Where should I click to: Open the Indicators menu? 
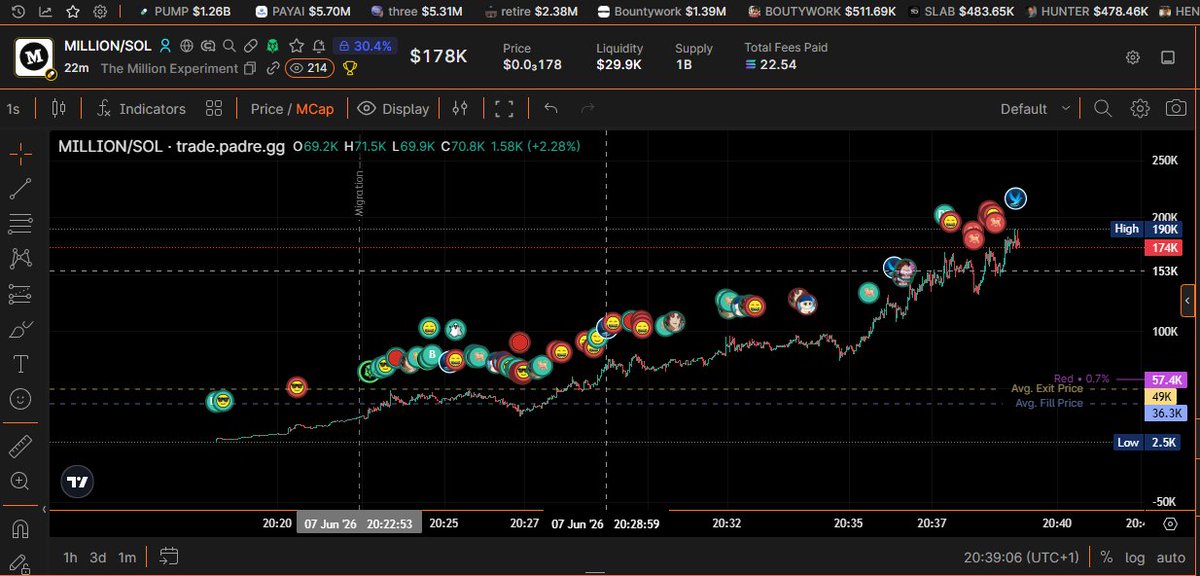pos(141,108)
